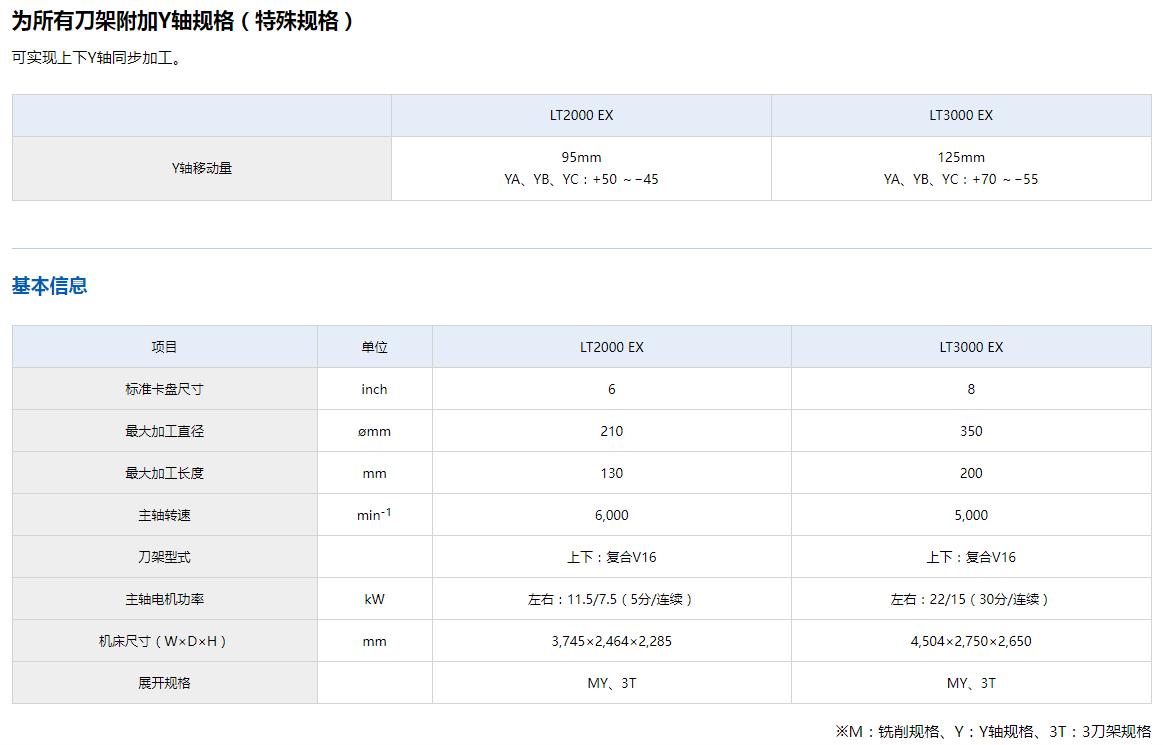Click the ømm unit cell
This screenshot has width=1163, height=745.
click(x=375, y=431)
